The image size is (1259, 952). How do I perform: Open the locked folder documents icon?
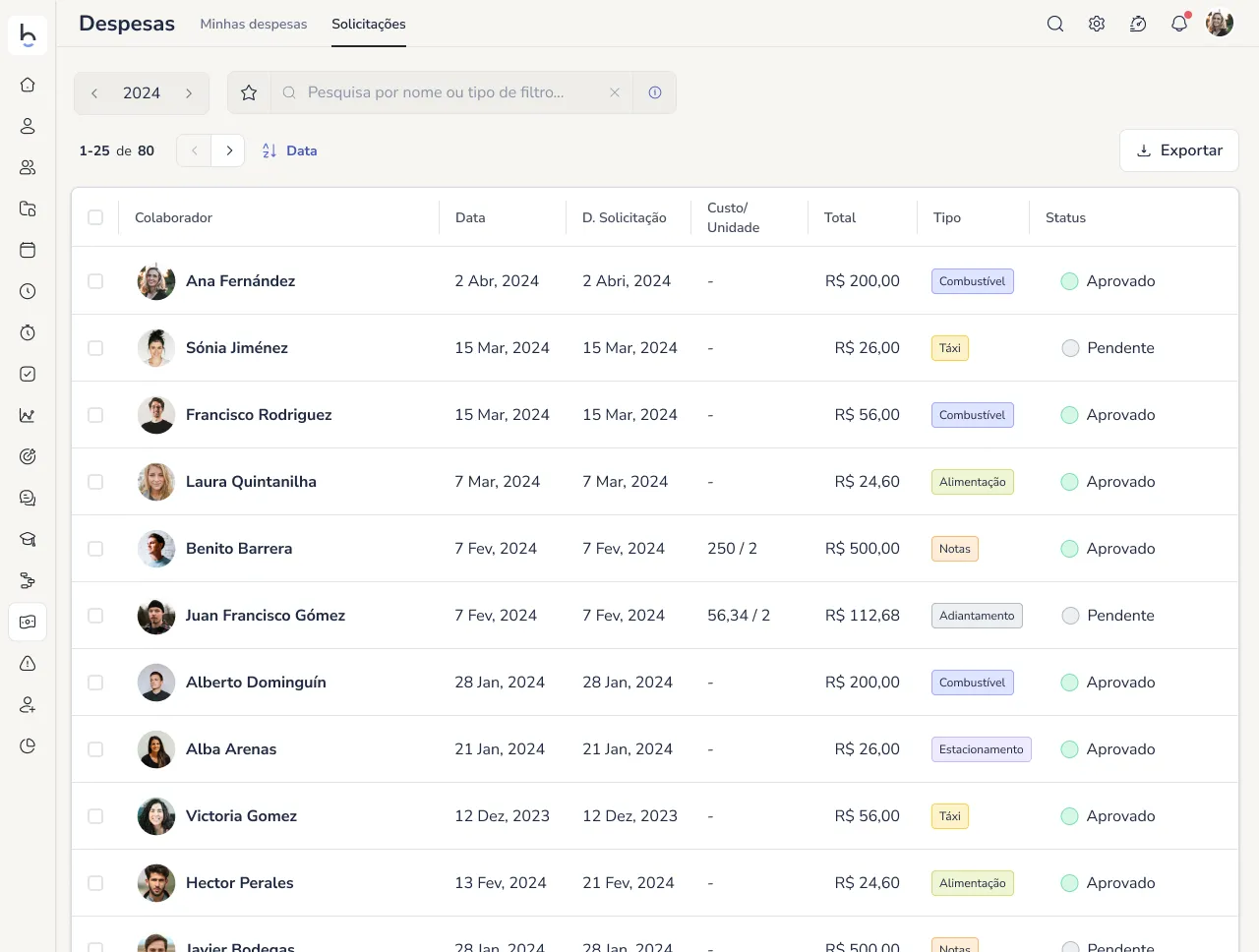28,208
